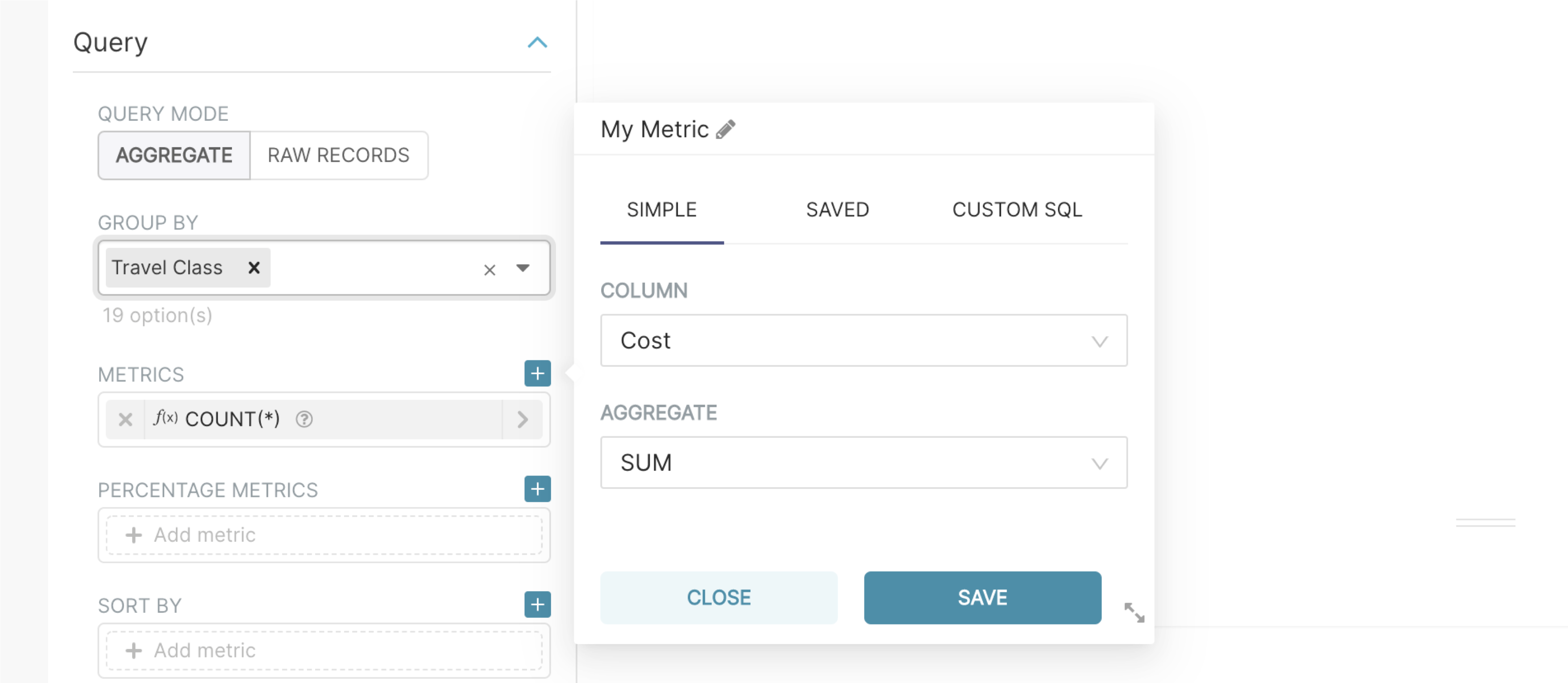The height and width of the screenshot is (683, 1568).
Task: Switch to the SAVED tab
Action: 837,210
